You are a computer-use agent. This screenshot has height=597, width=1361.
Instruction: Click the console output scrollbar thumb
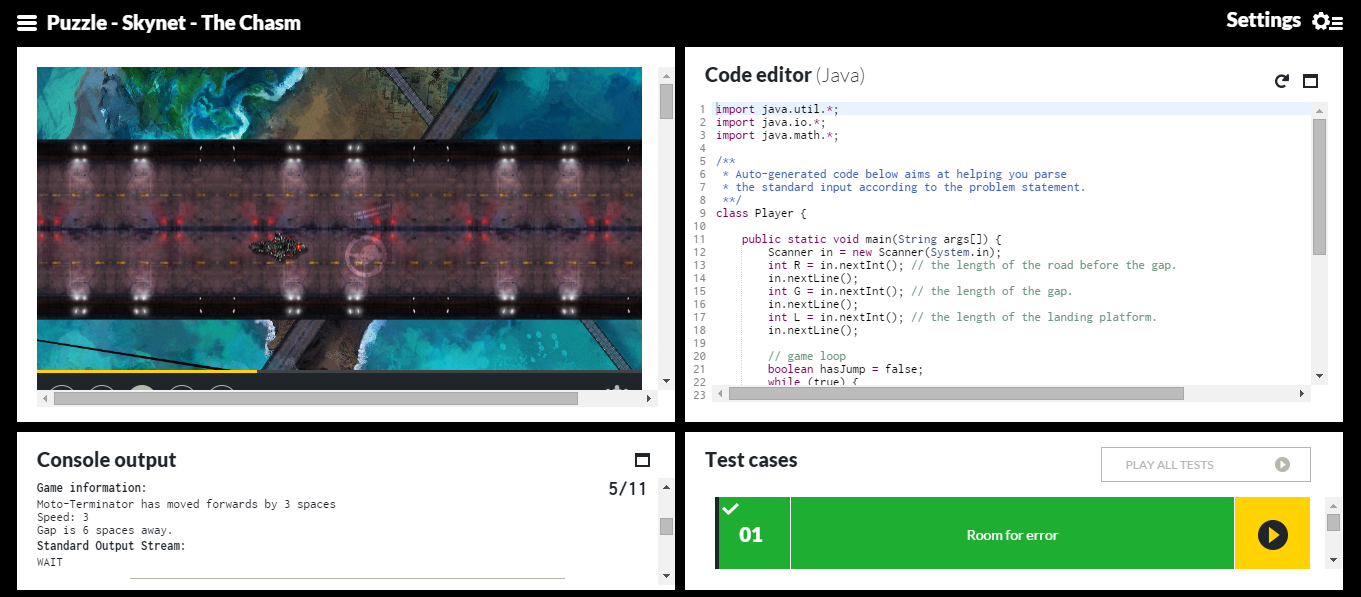coord(666,526)
